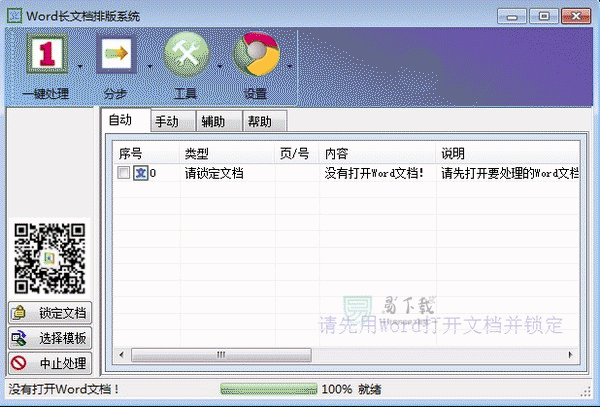
Task: Expand the 工具 dropdown arrow
Action: tap(220, 67)
